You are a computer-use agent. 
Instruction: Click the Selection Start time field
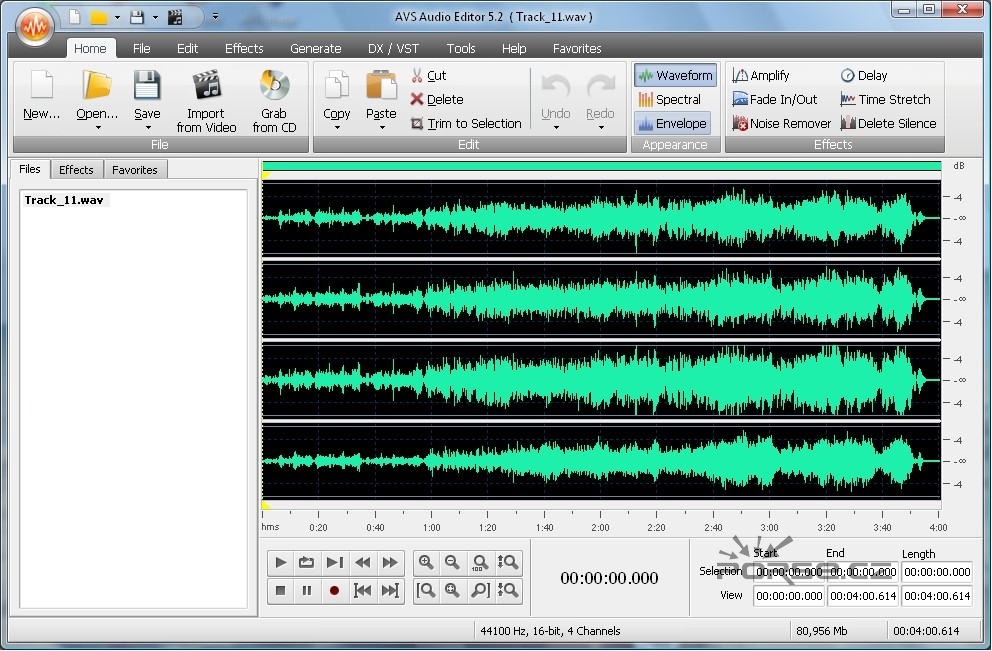coord(789,572)
